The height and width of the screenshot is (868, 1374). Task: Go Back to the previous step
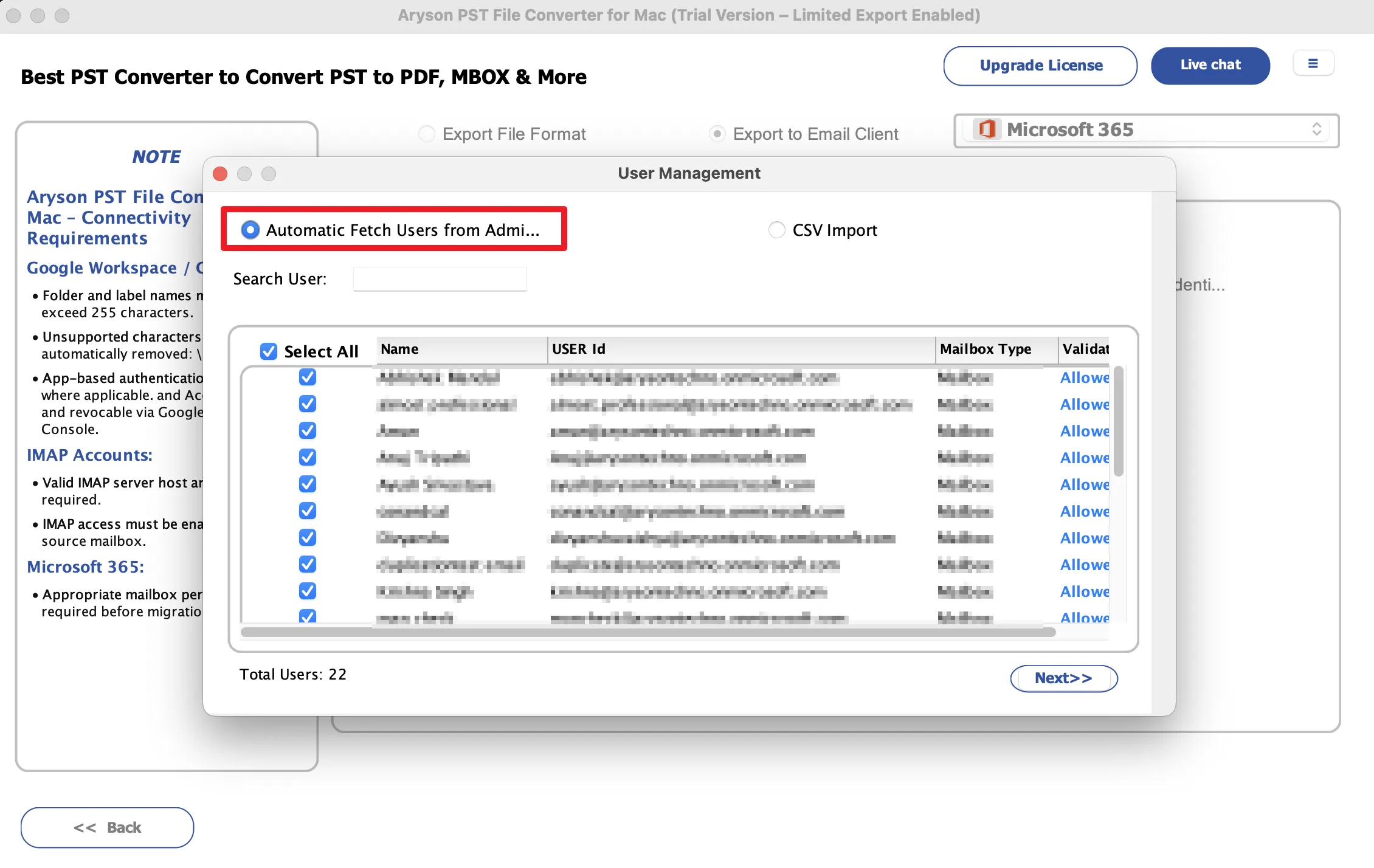pyautogui.click(x=107, y=827)
